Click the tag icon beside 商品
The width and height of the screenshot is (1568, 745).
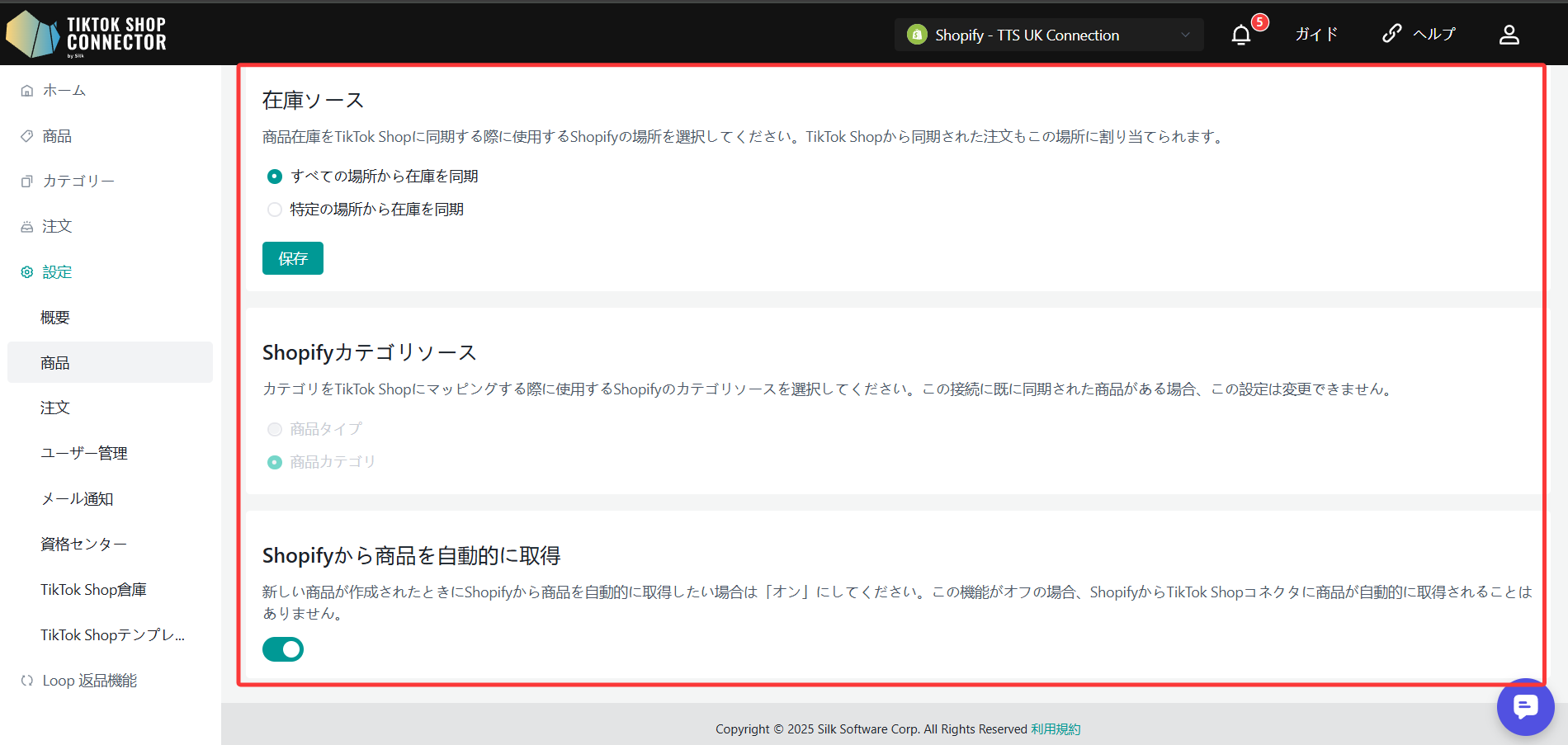click(x=27, y=136)
